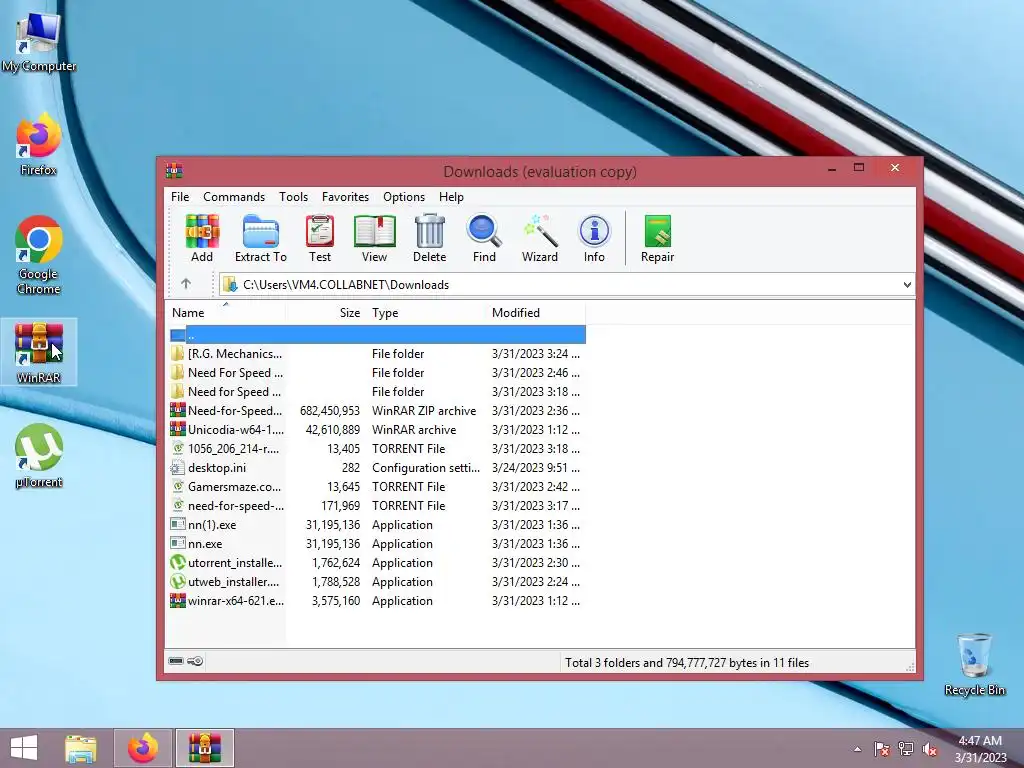Image resolution: width=1024 pixels, height=768 pixels.
Task: Select the µTorrent desktop shortcut
Action: (39, 456)
